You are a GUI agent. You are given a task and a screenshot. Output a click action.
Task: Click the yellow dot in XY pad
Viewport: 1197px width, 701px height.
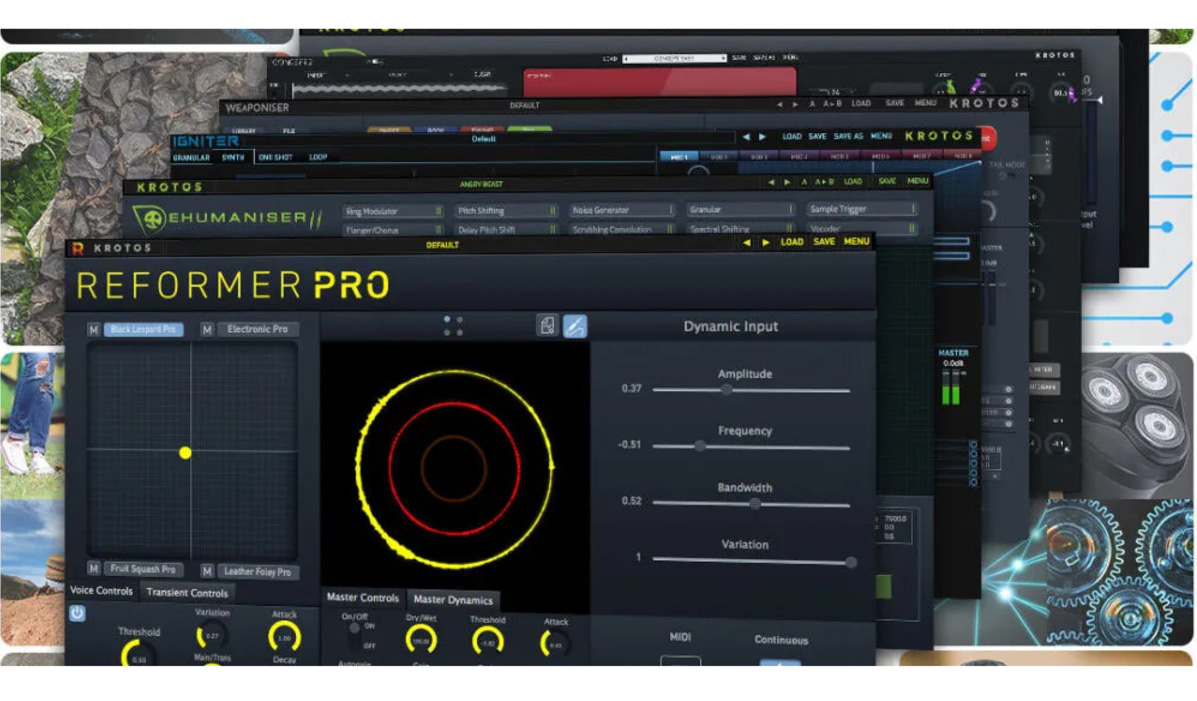click(x=185, y=453)
